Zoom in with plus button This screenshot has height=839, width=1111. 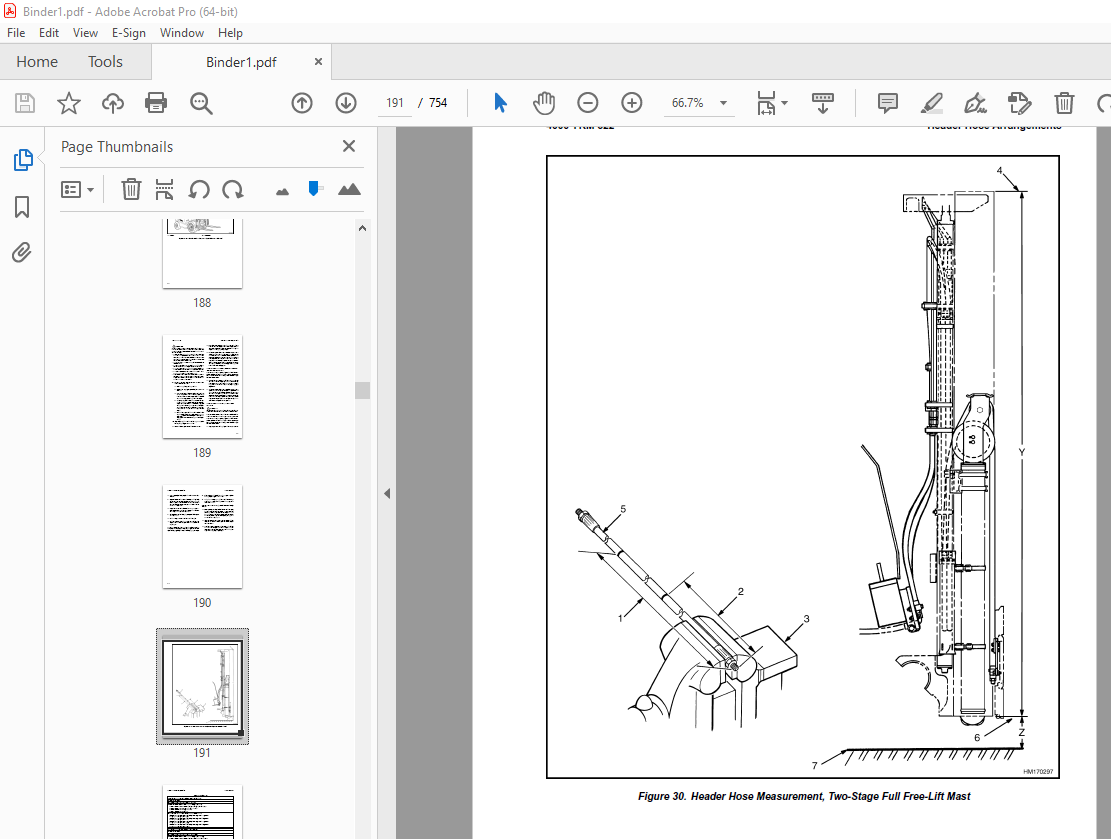click(631, 103)
